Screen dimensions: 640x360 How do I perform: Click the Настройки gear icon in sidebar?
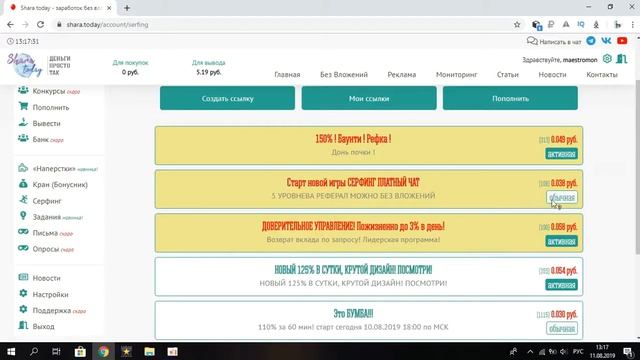23,293
